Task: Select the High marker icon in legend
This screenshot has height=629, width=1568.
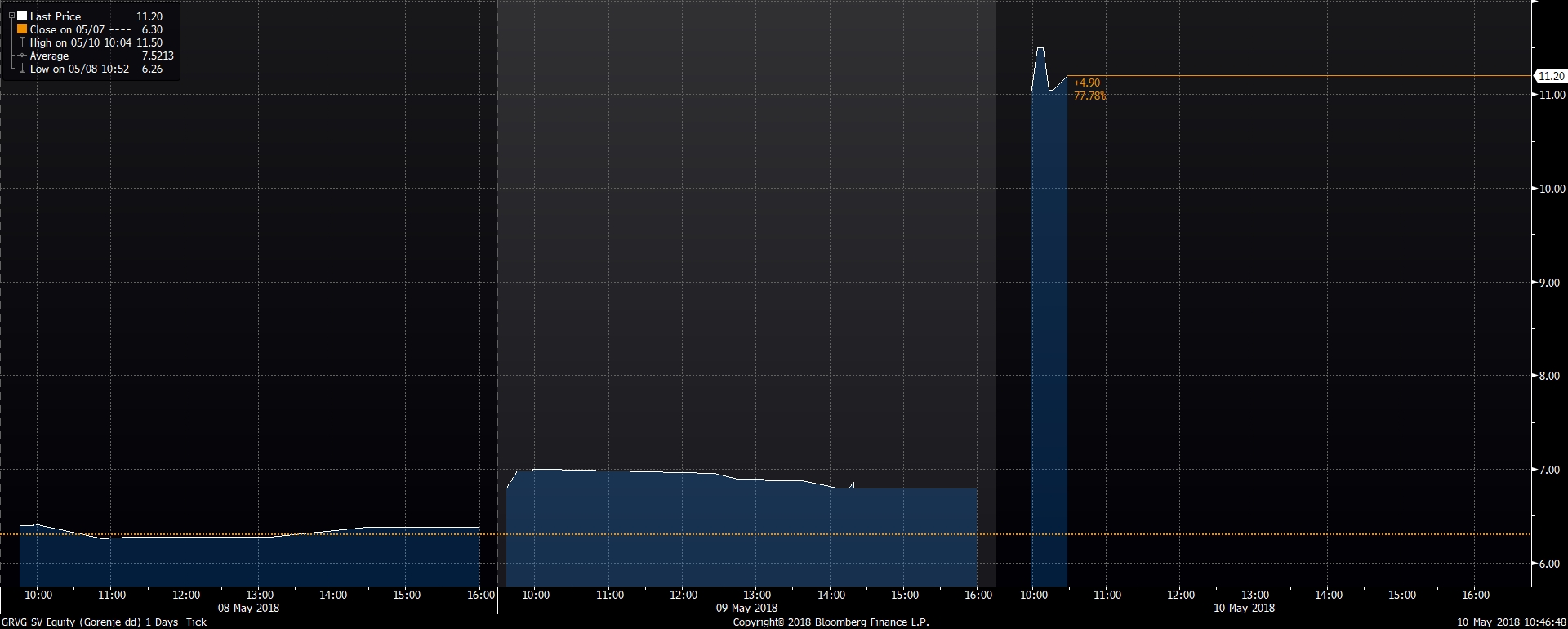Action: tap(22, 42)
